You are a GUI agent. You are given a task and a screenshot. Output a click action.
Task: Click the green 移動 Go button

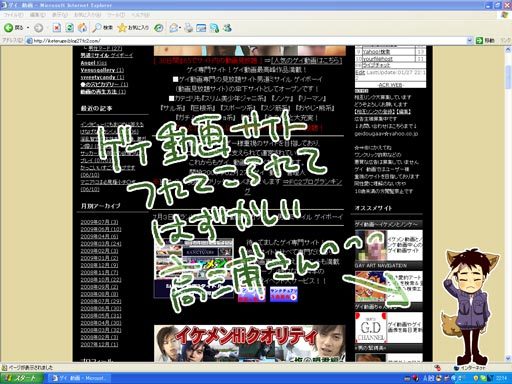click(x=485, y=41)
